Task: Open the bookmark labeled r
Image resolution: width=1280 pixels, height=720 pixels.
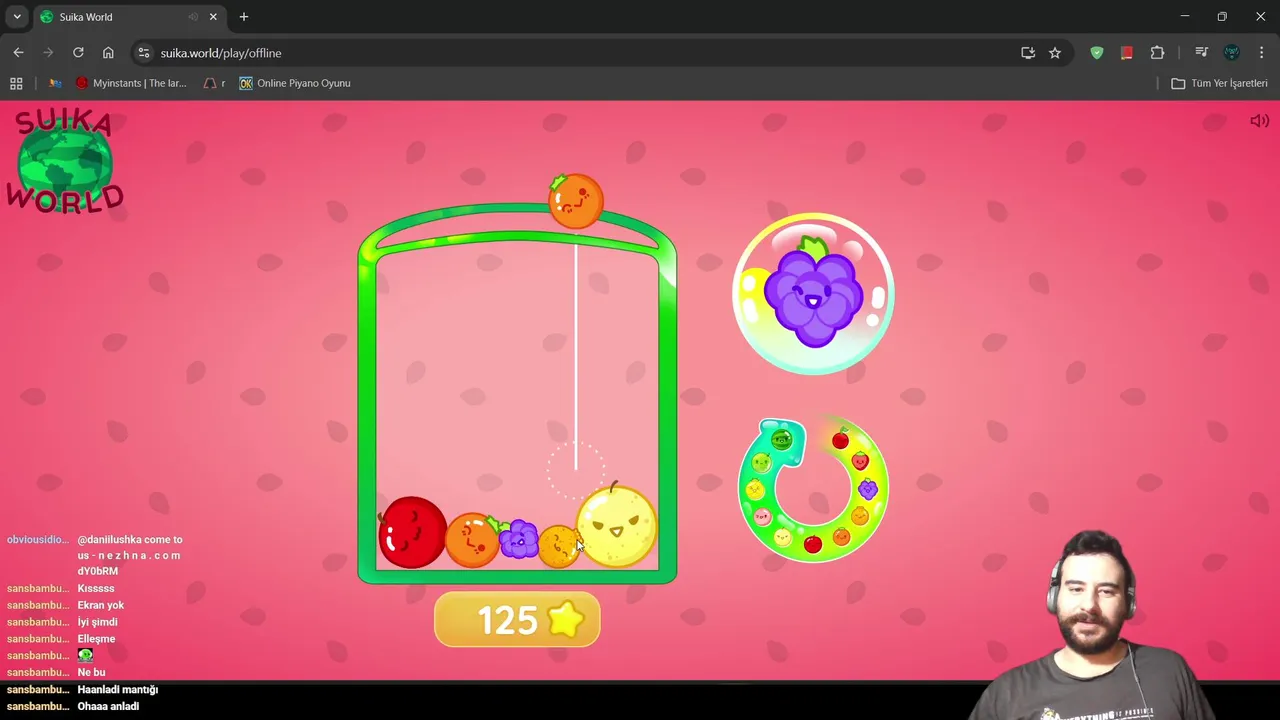Action: point(215,83)
